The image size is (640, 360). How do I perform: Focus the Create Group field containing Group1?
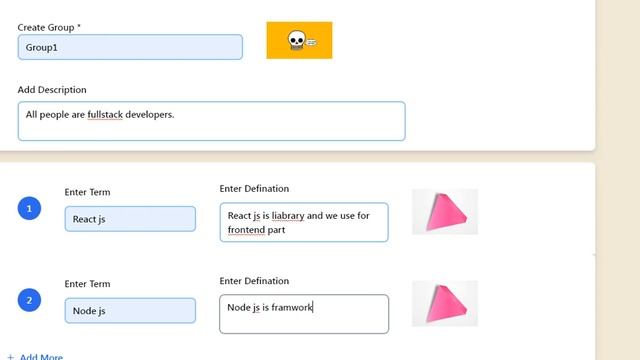point(130,47)
